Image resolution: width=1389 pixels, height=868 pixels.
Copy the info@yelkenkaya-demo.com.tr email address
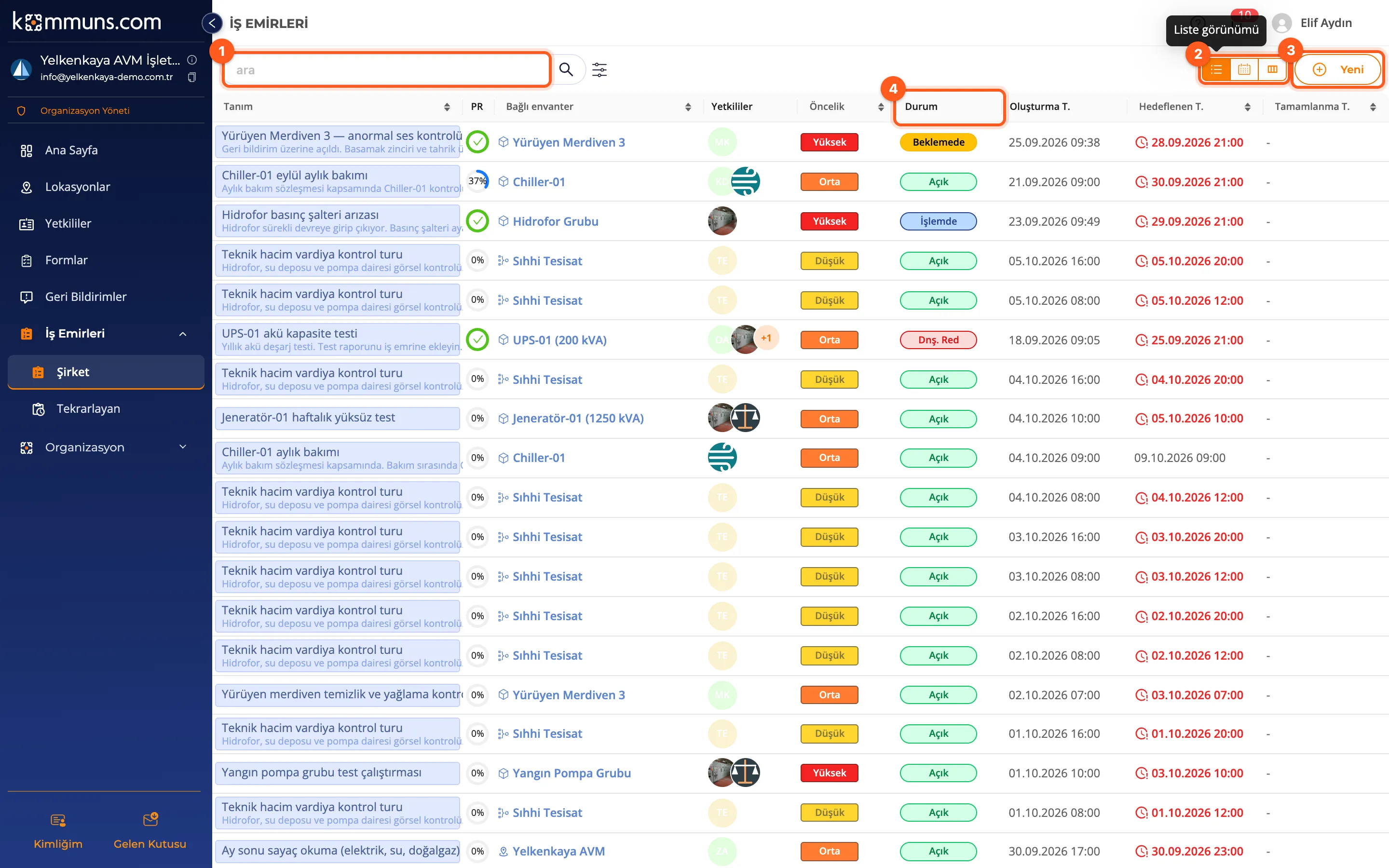(x=191, y=77)
